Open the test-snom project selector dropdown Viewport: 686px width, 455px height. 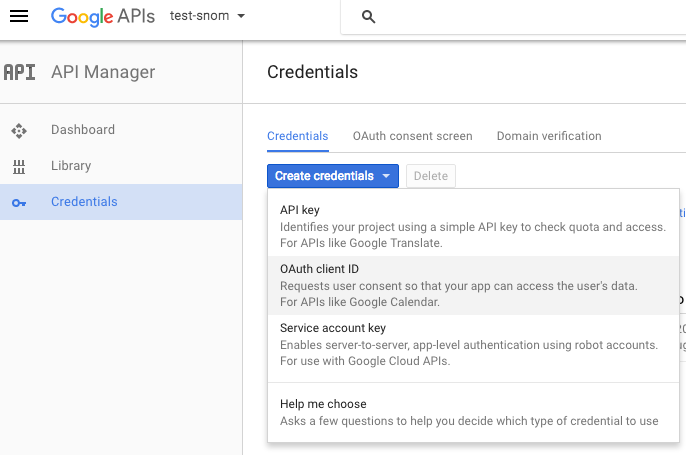pos(207,16)
